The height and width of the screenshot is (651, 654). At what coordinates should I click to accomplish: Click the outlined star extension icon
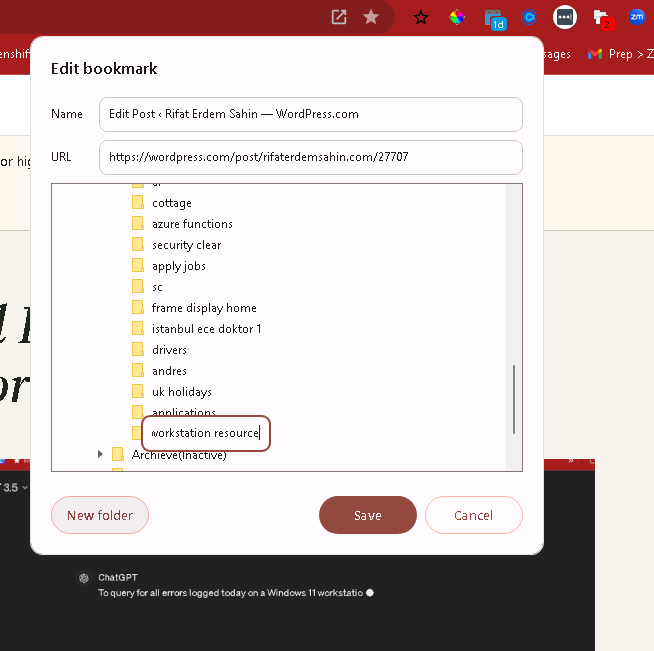tap(420, 18)
